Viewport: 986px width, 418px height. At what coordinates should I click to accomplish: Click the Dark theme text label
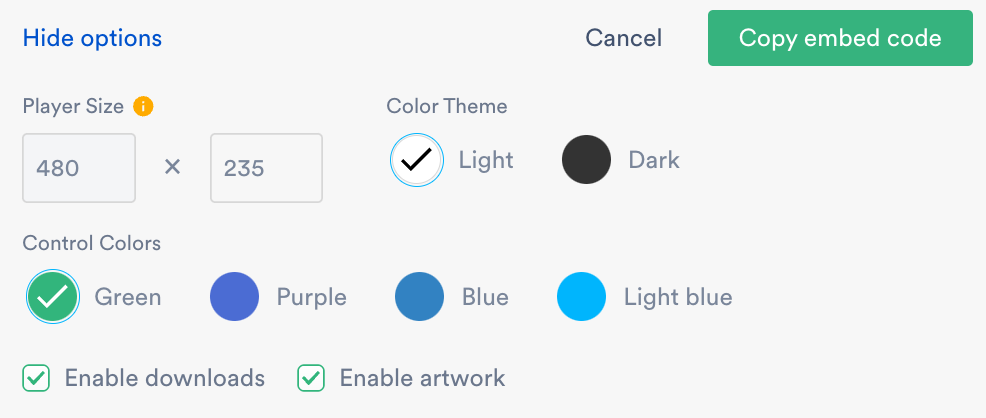pos(654,160)
